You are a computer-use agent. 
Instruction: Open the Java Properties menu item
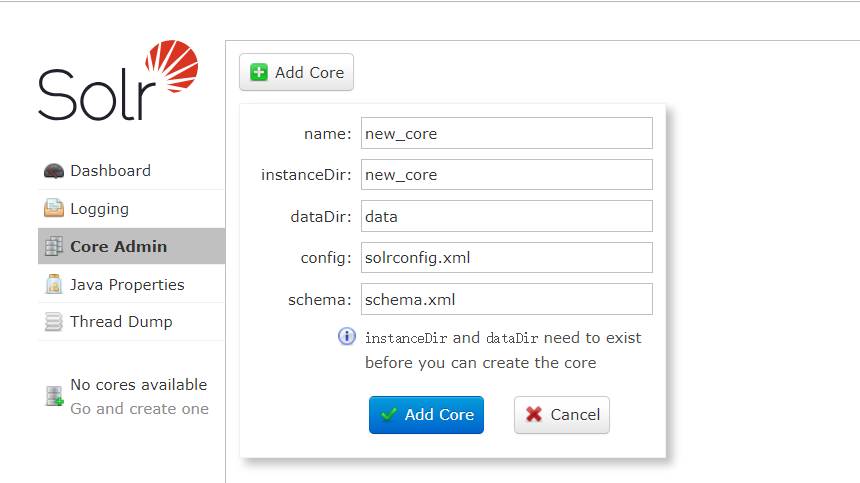127,285
